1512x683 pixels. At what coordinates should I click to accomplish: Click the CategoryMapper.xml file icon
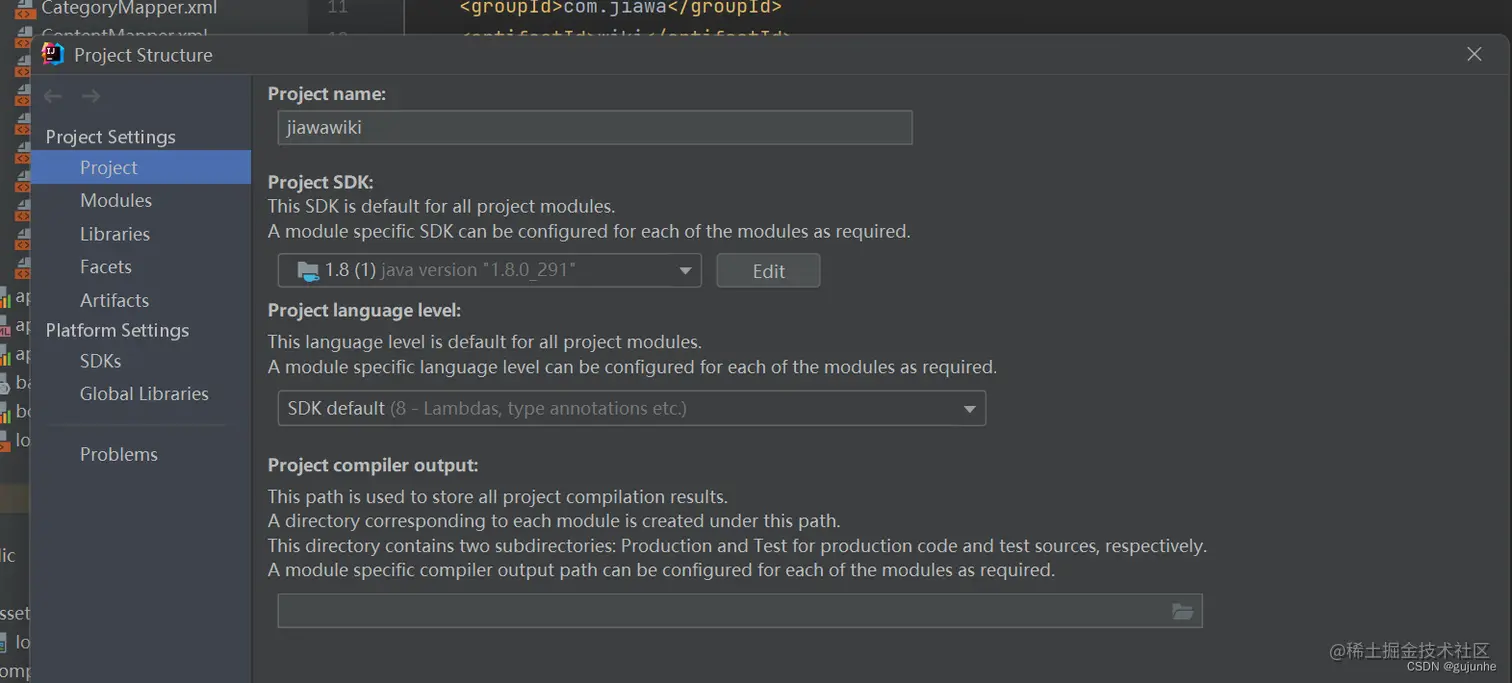pyautogui.click(x=24, y=9)
